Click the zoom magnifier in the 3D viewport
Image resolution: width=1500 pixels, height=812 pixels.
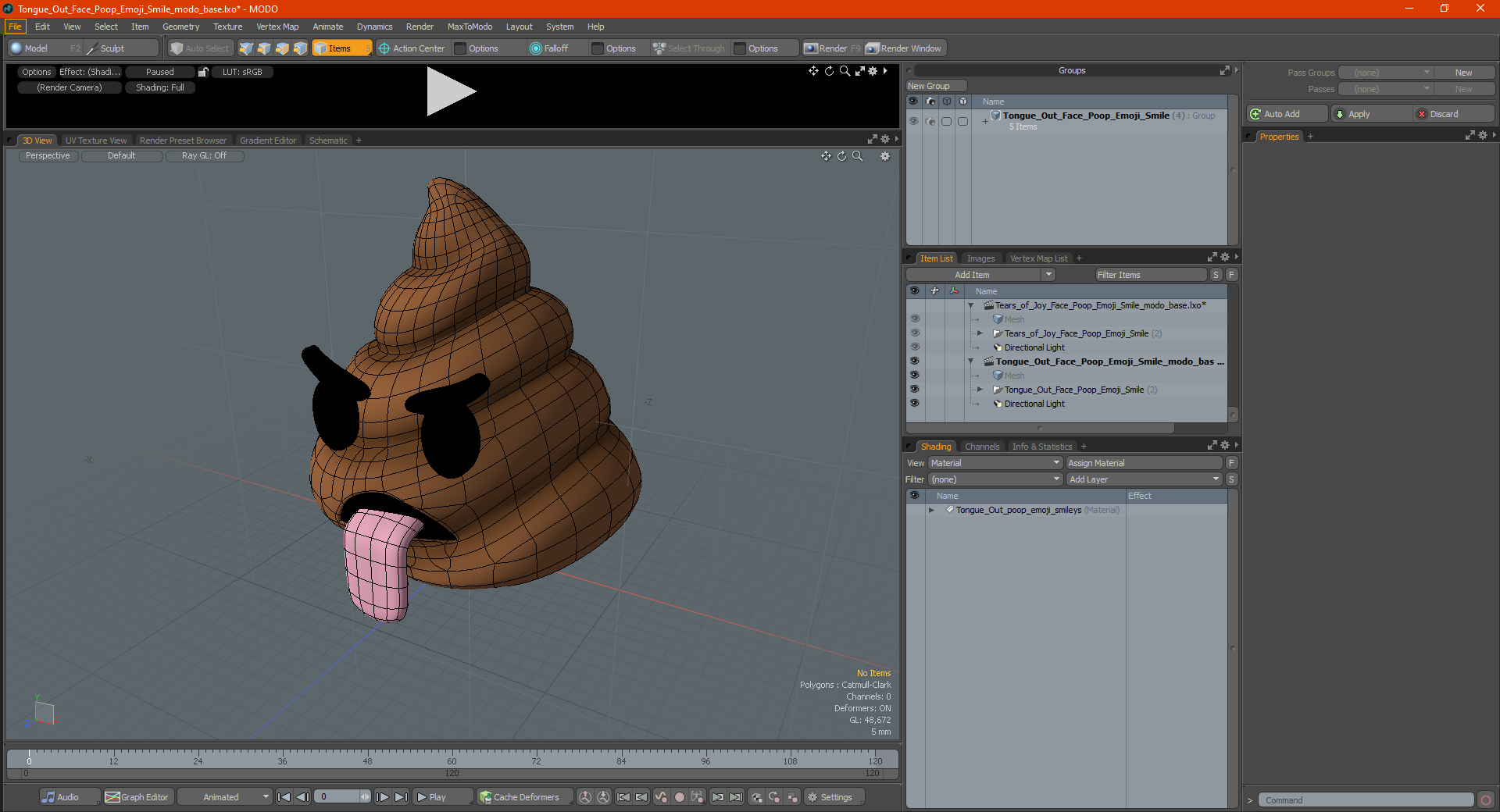[858, 156]
